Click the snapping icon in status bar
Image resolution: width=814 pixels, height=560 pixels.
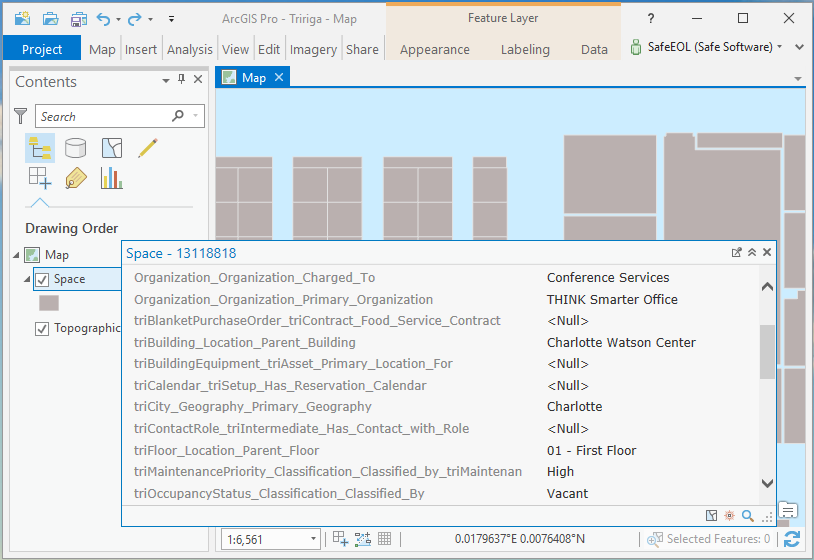tap(341, 539)
